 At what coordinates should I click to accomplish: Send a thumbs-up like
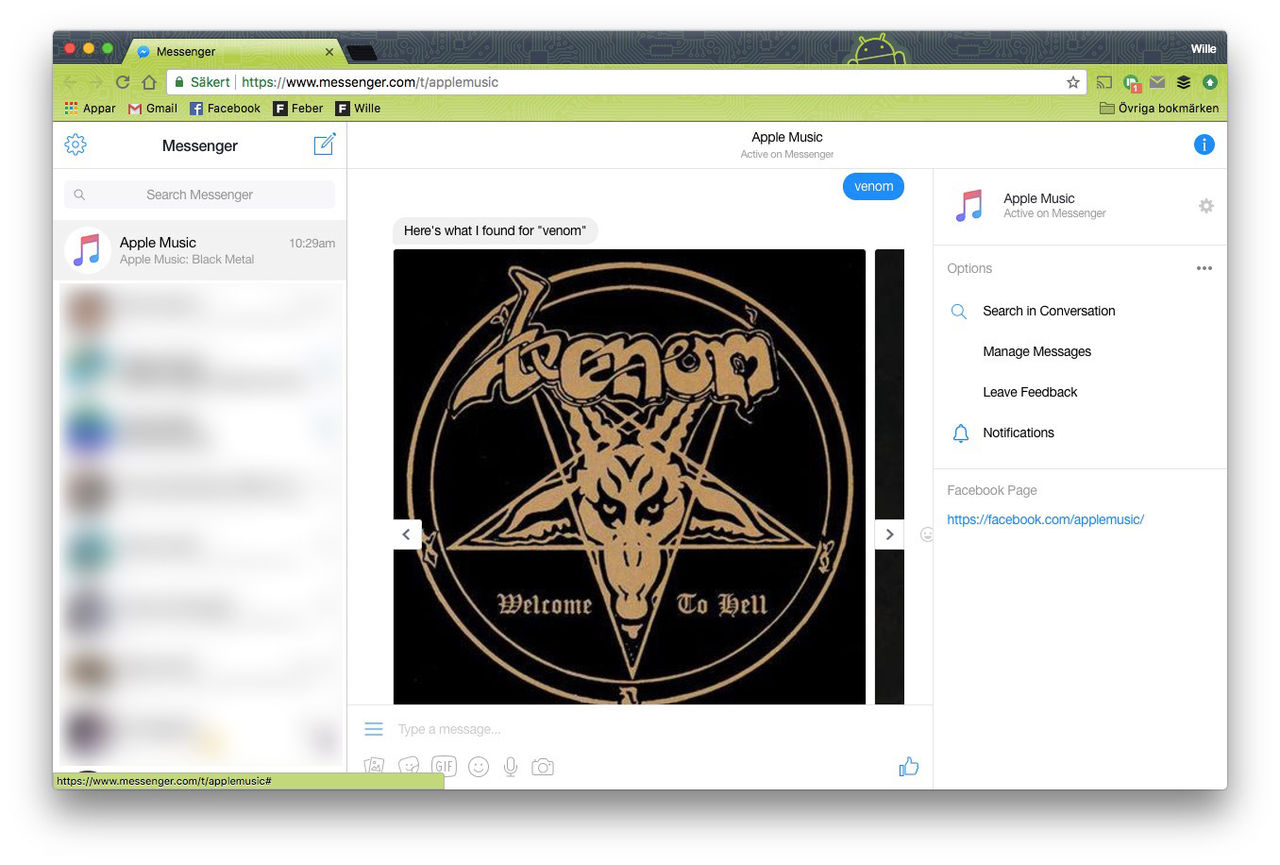(x=908, y=767)
